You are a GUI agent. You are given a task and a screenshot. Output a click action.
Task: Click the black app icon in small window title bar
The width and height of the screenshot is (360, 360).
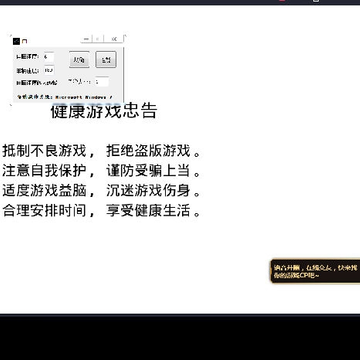(x=16, y=41)
